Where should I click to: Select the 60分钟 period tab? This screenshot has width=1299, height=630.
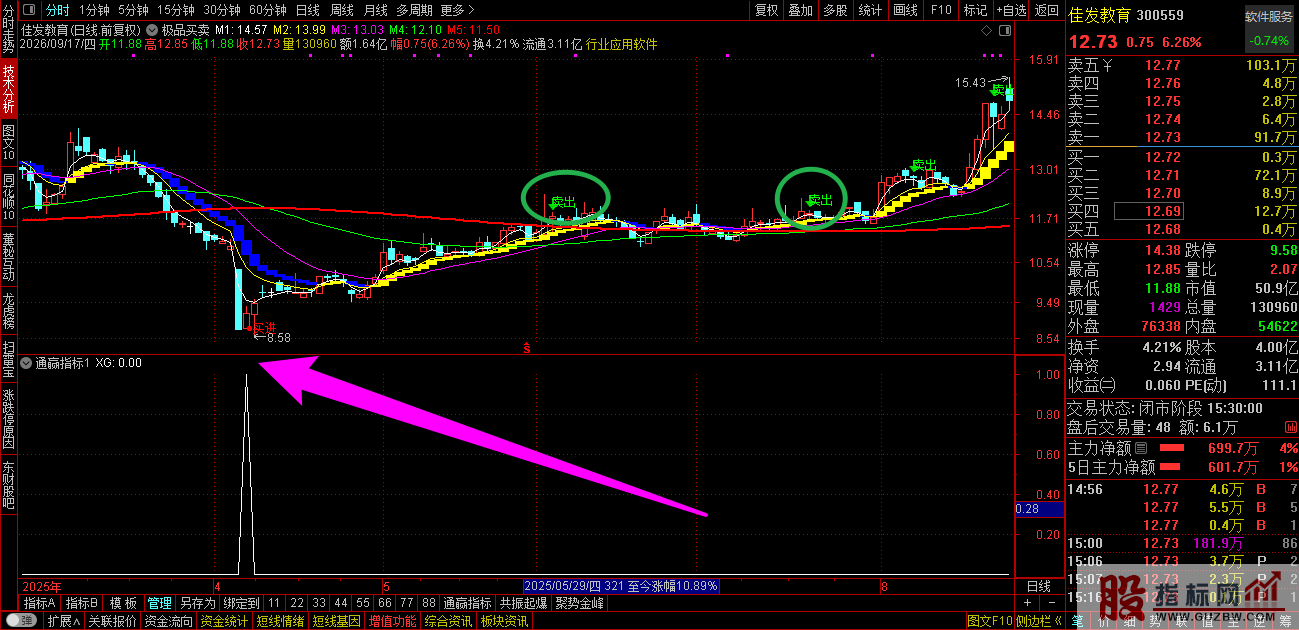[267, 10]
